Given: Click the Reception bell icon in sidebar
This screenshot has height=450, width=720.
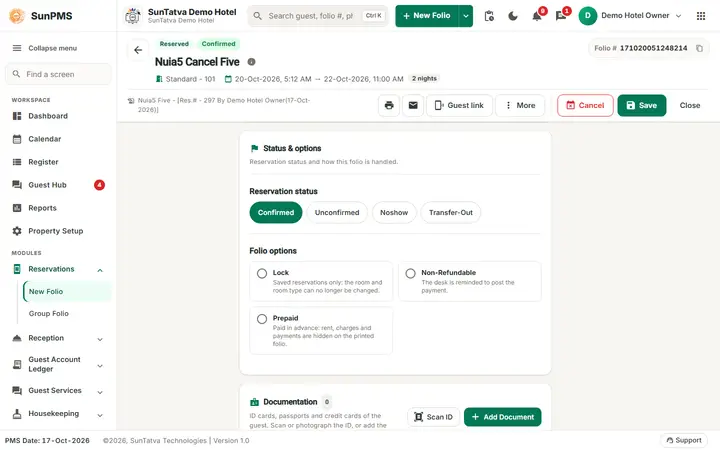Looking at the screenshot, I should click(x=17, y=338).
